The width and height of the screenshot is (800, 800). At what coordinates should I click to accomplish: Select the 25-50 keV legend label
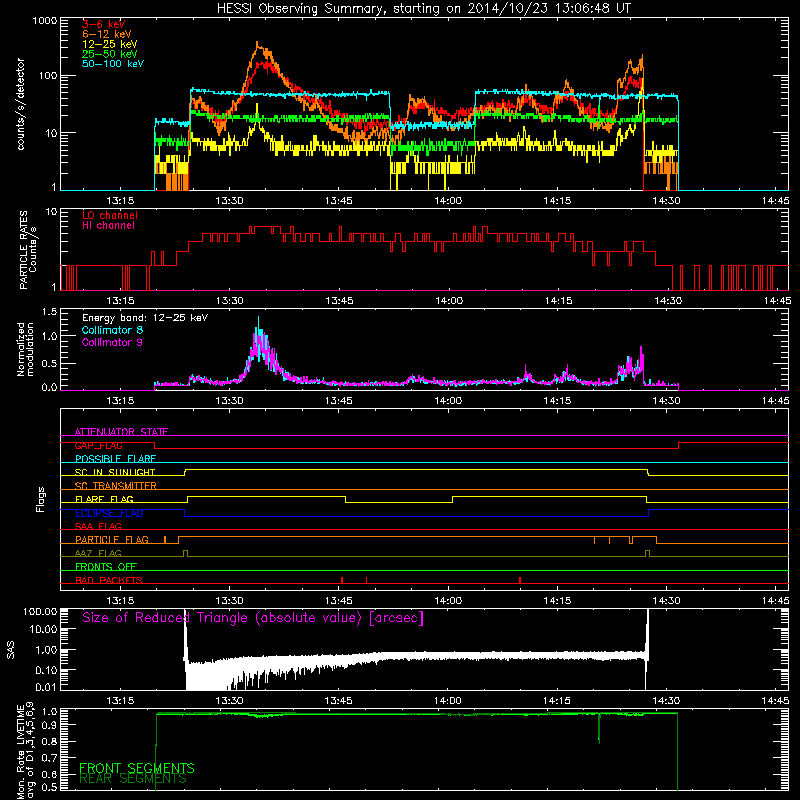pyautogui.click(x=110, y=54)
